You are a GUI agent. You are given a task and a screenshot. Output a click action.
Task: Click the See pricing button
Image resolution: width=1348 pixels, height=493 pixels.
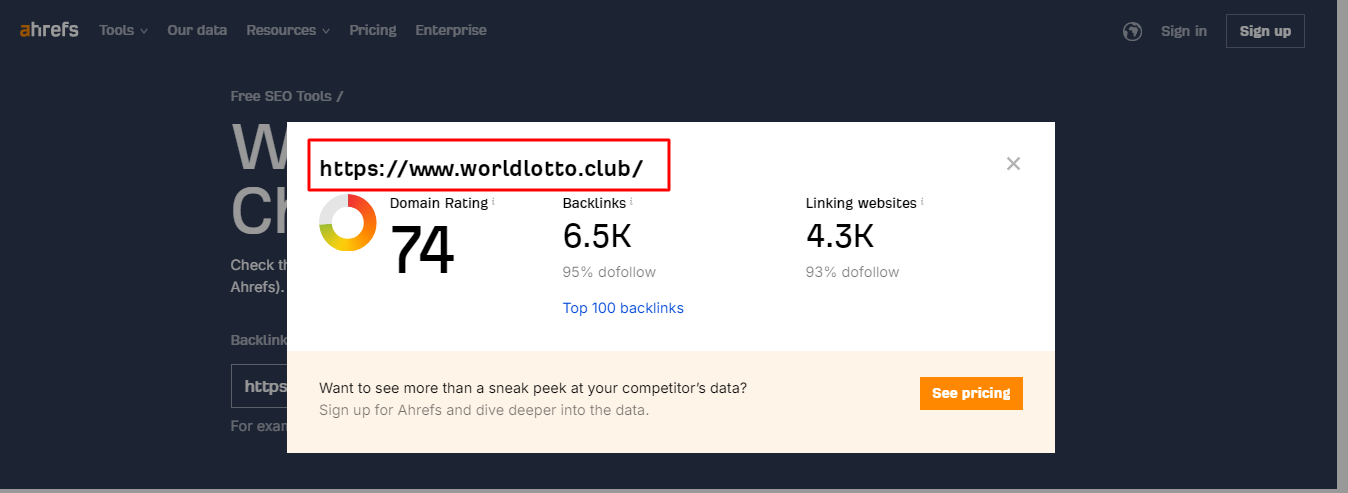pyautogui.click(x=971, y=393)
